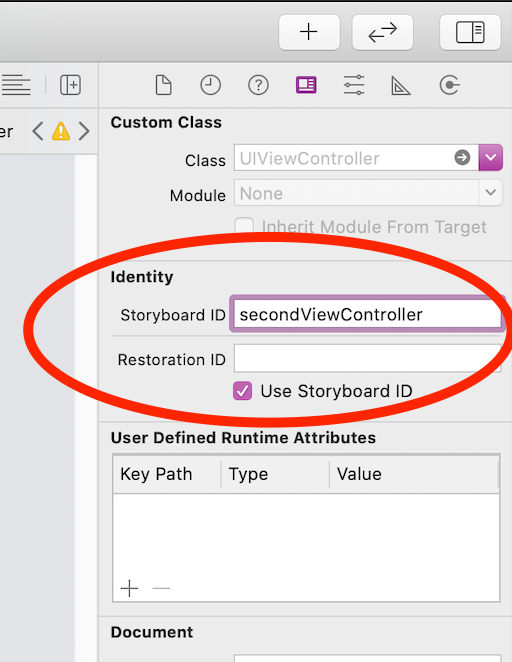
Task: Add a user defined runtime attribute
Action: click(129, 588)
